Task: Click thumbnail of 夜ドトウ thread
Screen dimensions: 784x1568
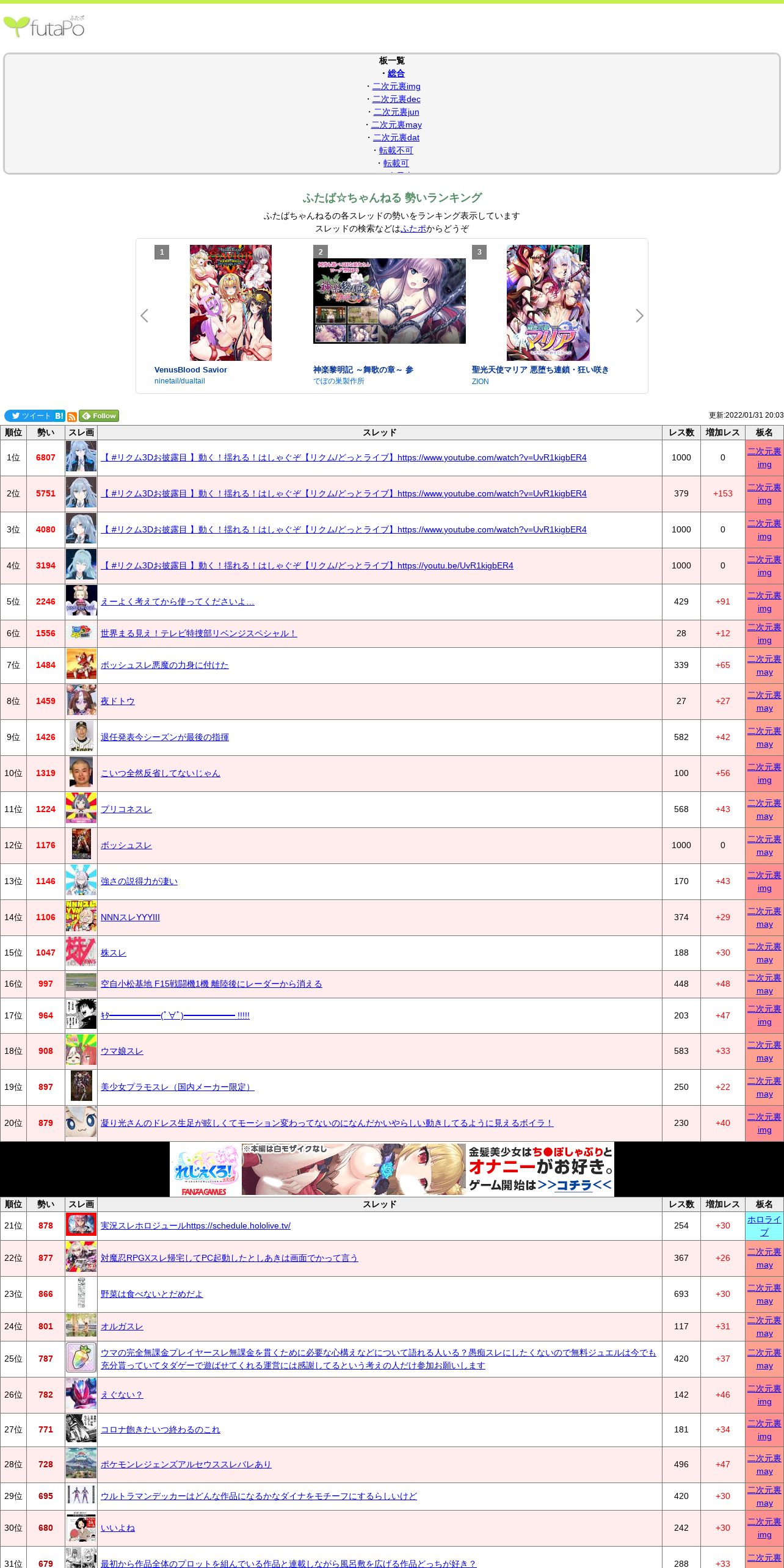Action: (81, 701)
